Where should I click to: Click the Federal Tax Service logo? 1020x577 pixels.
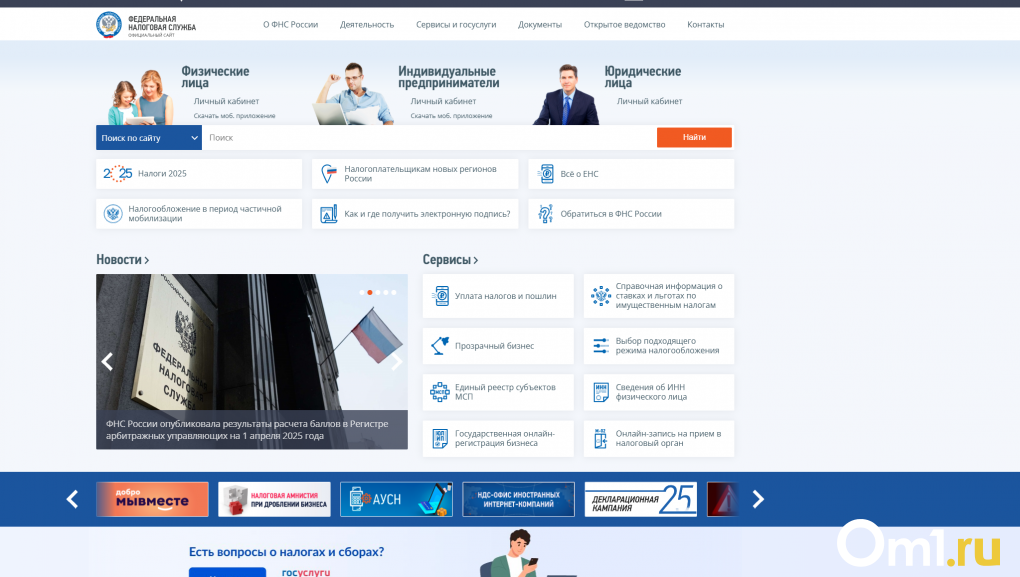coord(108,24)
